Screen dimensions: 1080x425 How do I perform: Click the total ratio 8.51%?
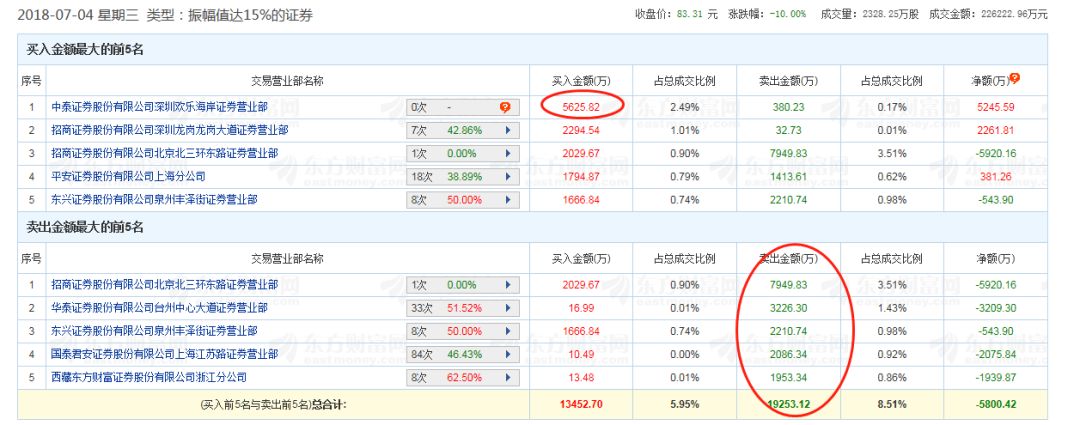click(891, 404)
